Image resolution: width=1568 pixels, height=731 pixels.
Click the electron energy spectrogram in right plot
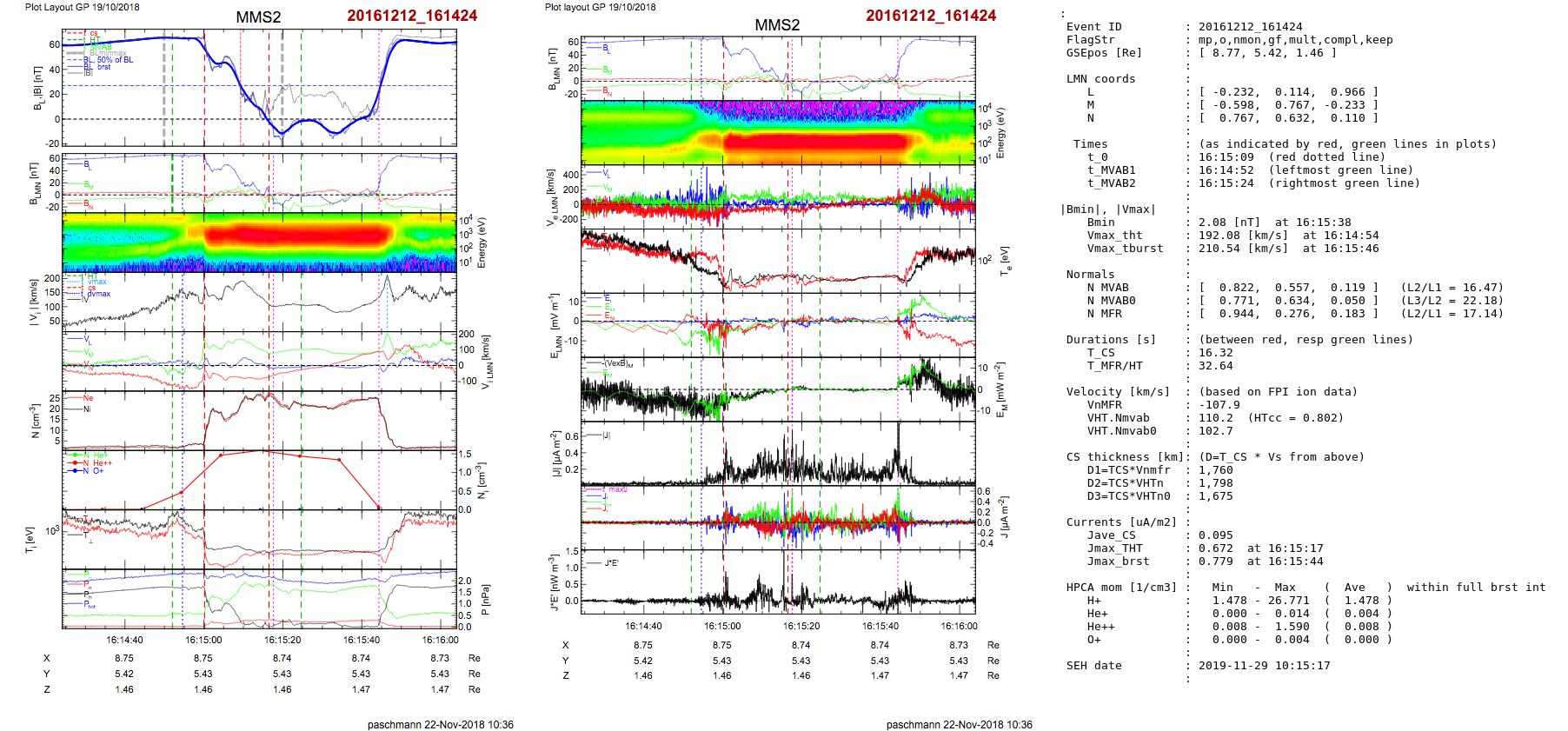[x=777, y=132]
